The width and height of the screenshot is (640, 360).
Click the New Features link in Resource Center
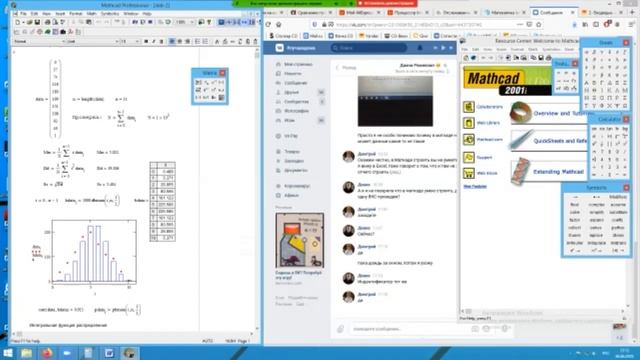pyautogui.click(x=475, y=187)
